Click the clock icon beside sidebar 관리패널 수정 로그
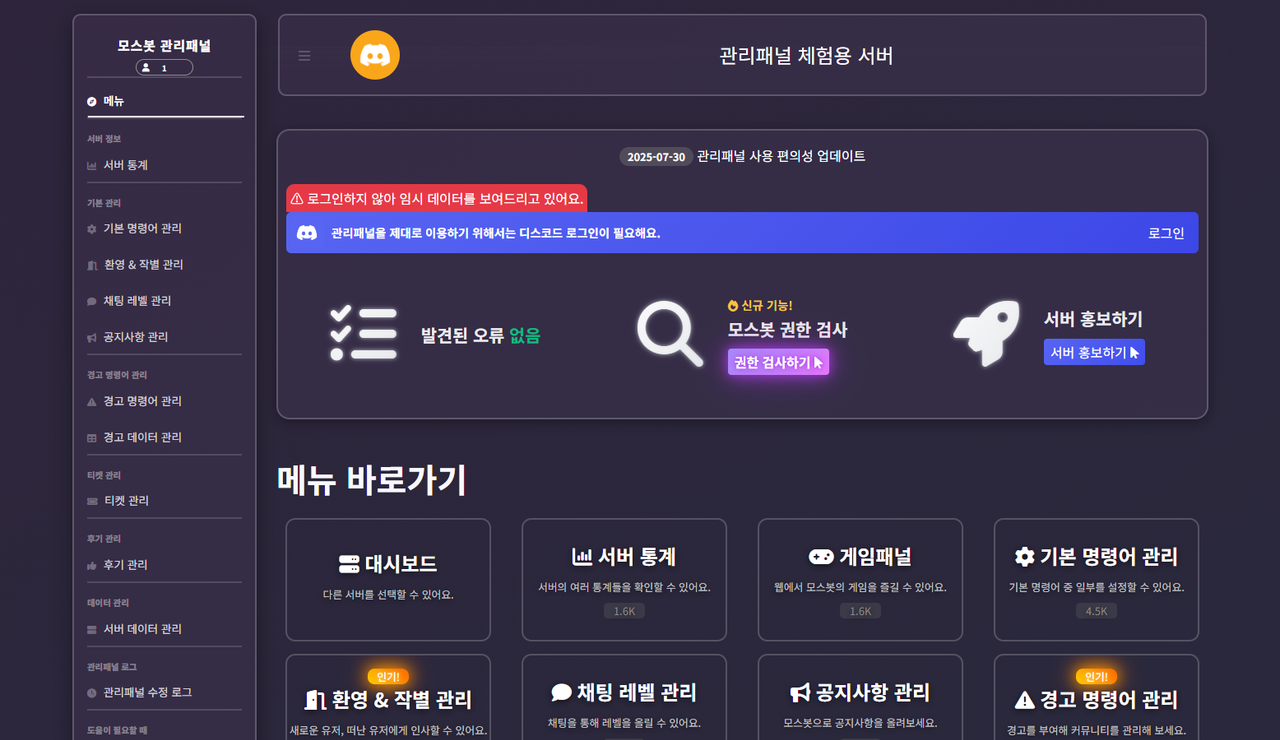Screen dimensions: 1280x740 (x=92, y=693)
